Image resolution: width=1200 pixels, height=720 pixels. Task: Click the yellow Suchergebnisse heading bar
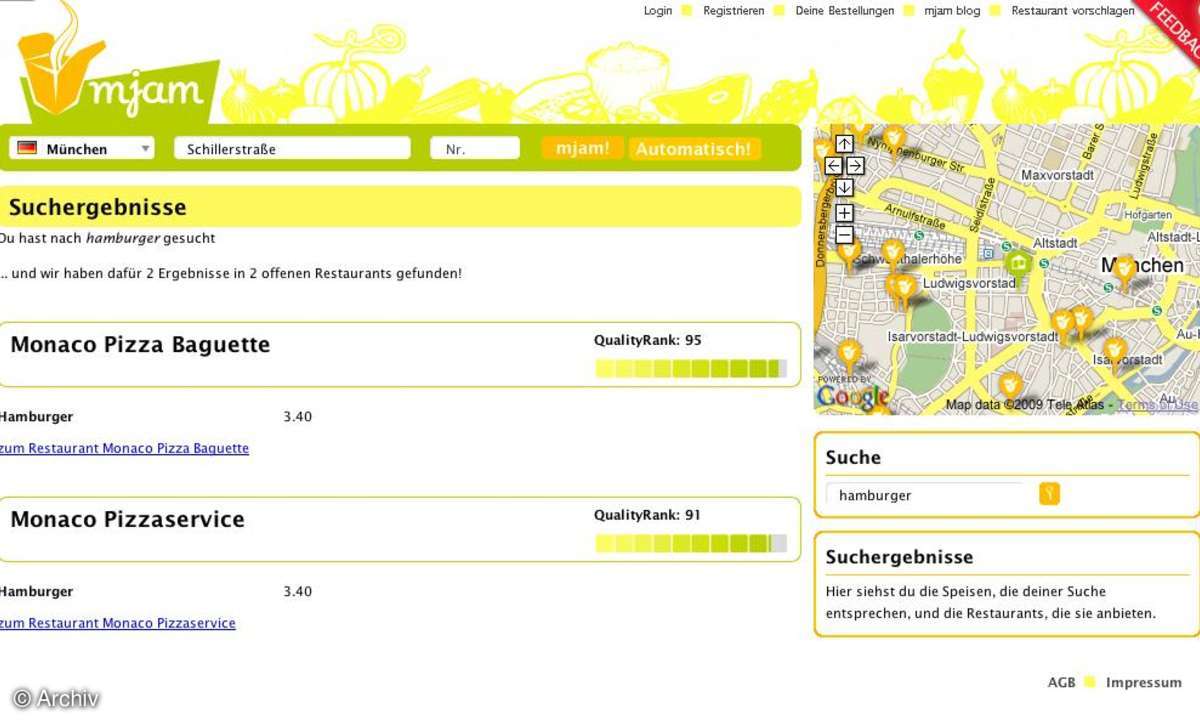click(400, 207)
